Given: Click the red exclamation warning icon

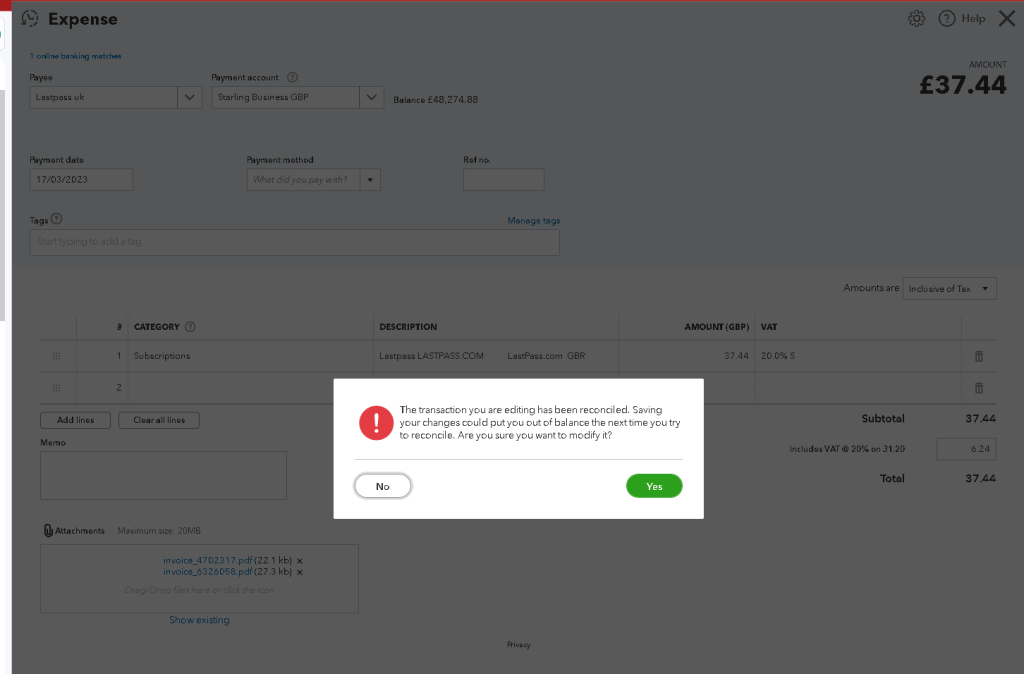Looking at the screenshot, I should coord(376,423).
